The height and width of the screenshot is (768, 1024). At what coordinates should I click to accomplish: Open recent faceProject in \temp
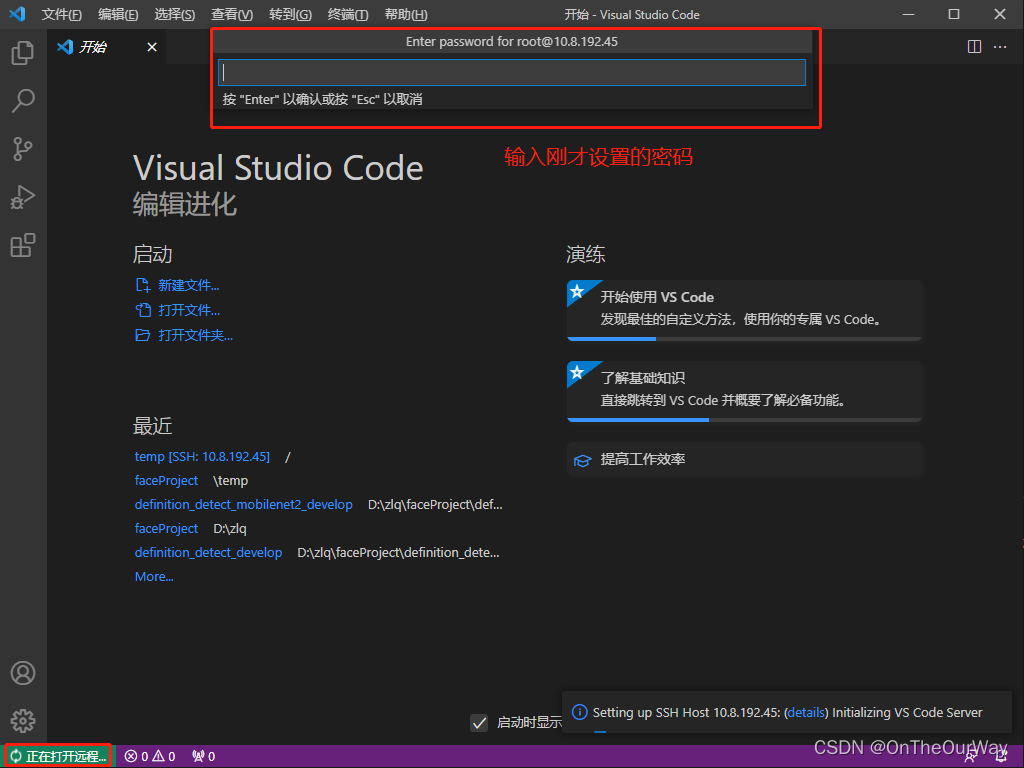(x=166, y=481)
